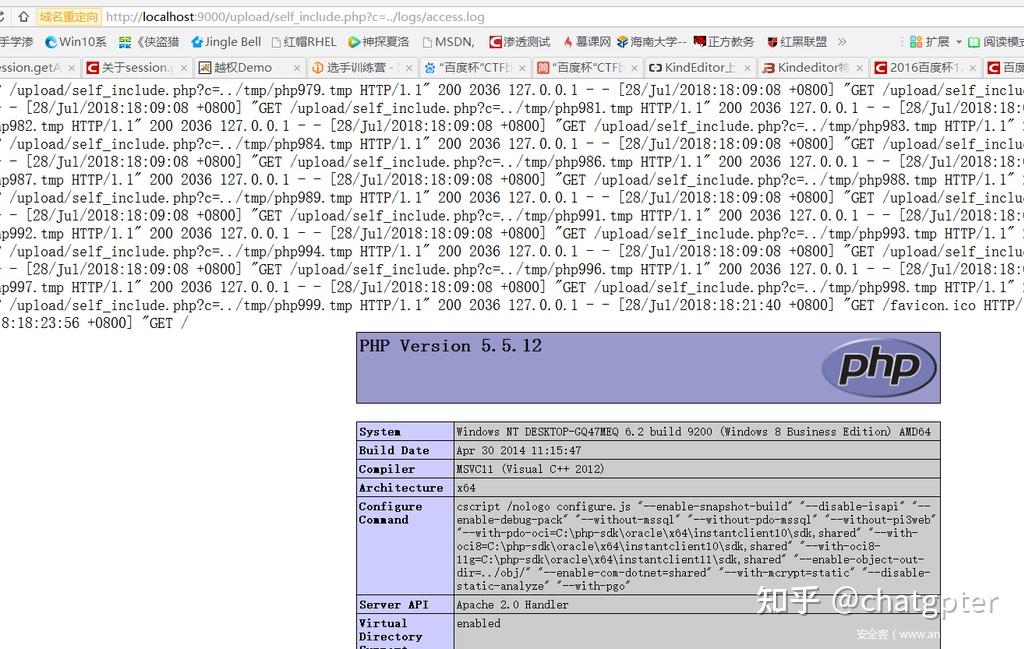
Task: Open the 正方教务 bookmark
Action: pos(724,42)
